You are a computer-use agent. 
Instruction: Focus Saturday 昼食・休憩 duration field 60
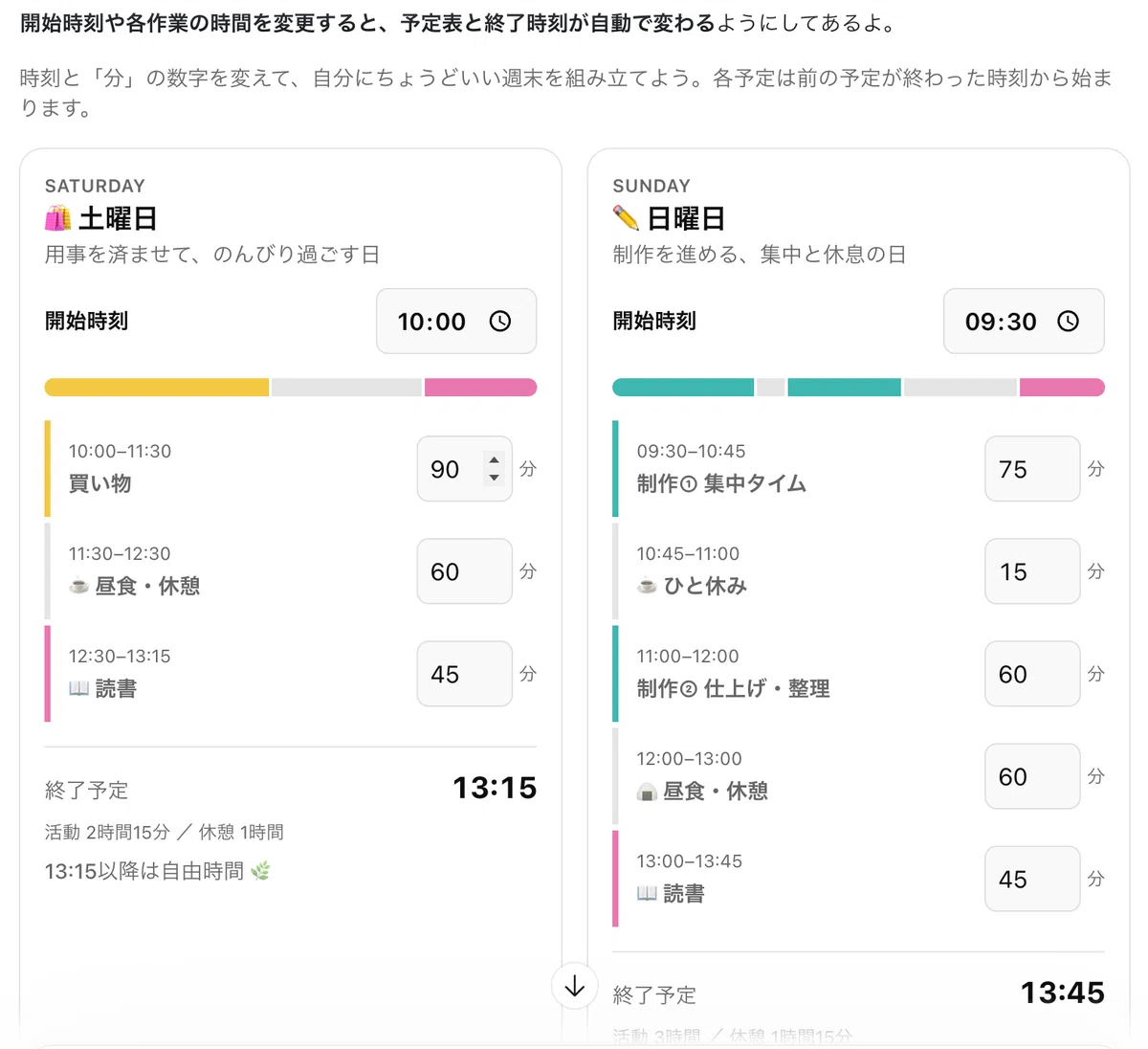(465, 571)
